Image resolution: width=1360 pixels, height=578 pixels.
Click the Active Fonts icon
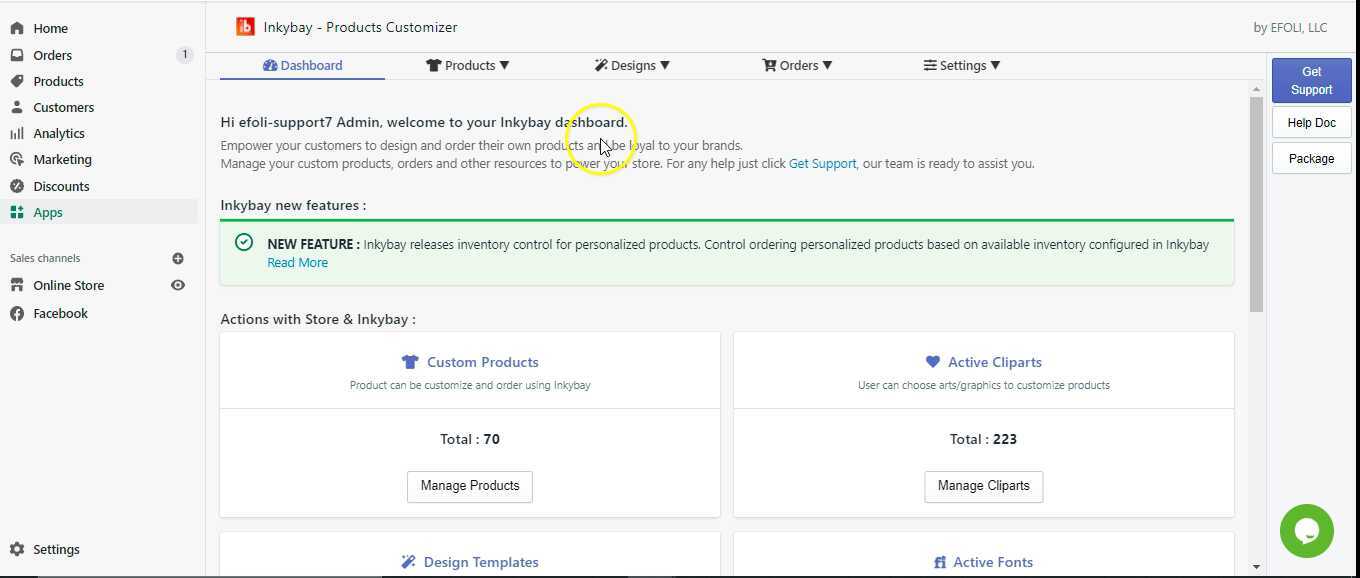[940, 562]
